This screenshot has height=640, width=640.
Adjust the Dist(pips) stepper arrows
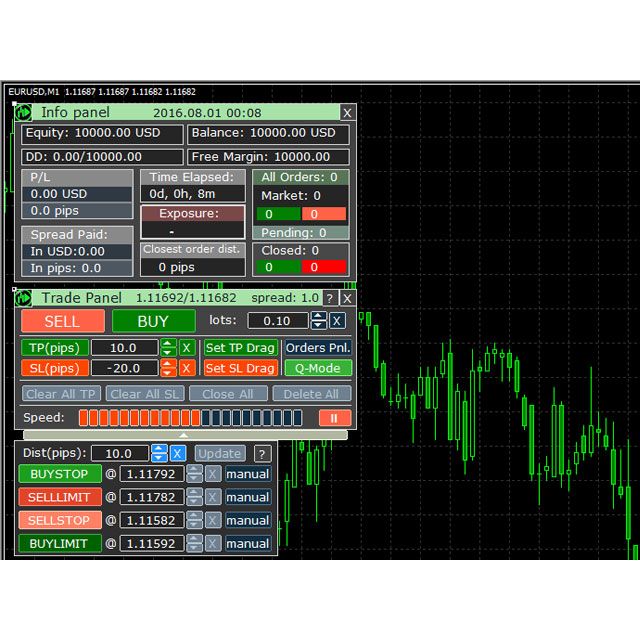[159, 453]
